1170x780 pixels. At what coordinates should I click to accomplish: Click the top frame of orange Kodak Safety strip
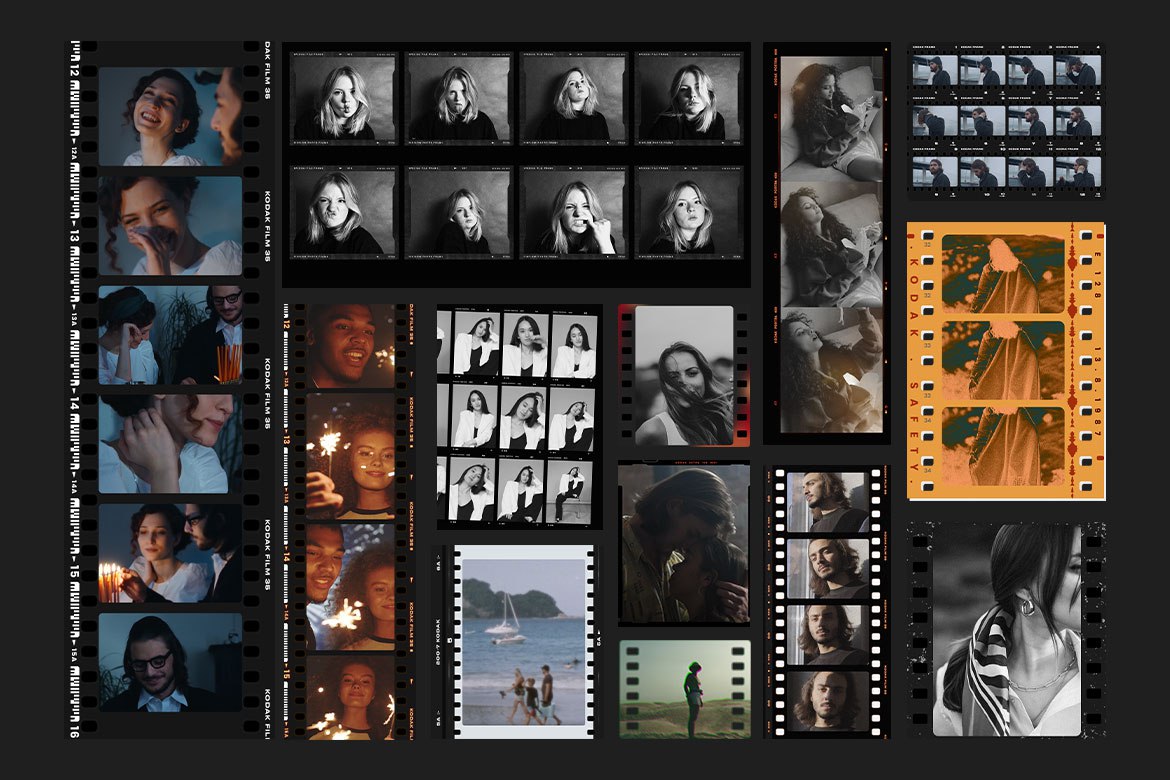[1003, 274]
